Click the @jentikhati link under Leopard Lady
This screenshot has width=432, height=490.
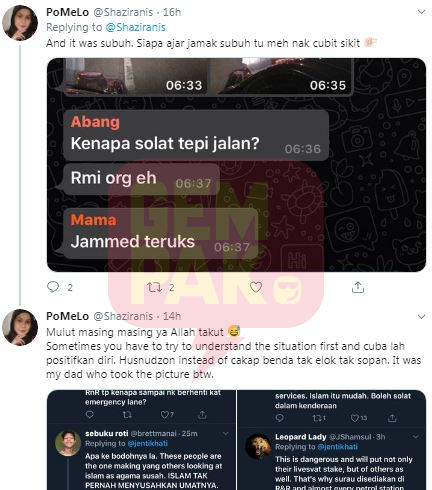coord(337,447)
